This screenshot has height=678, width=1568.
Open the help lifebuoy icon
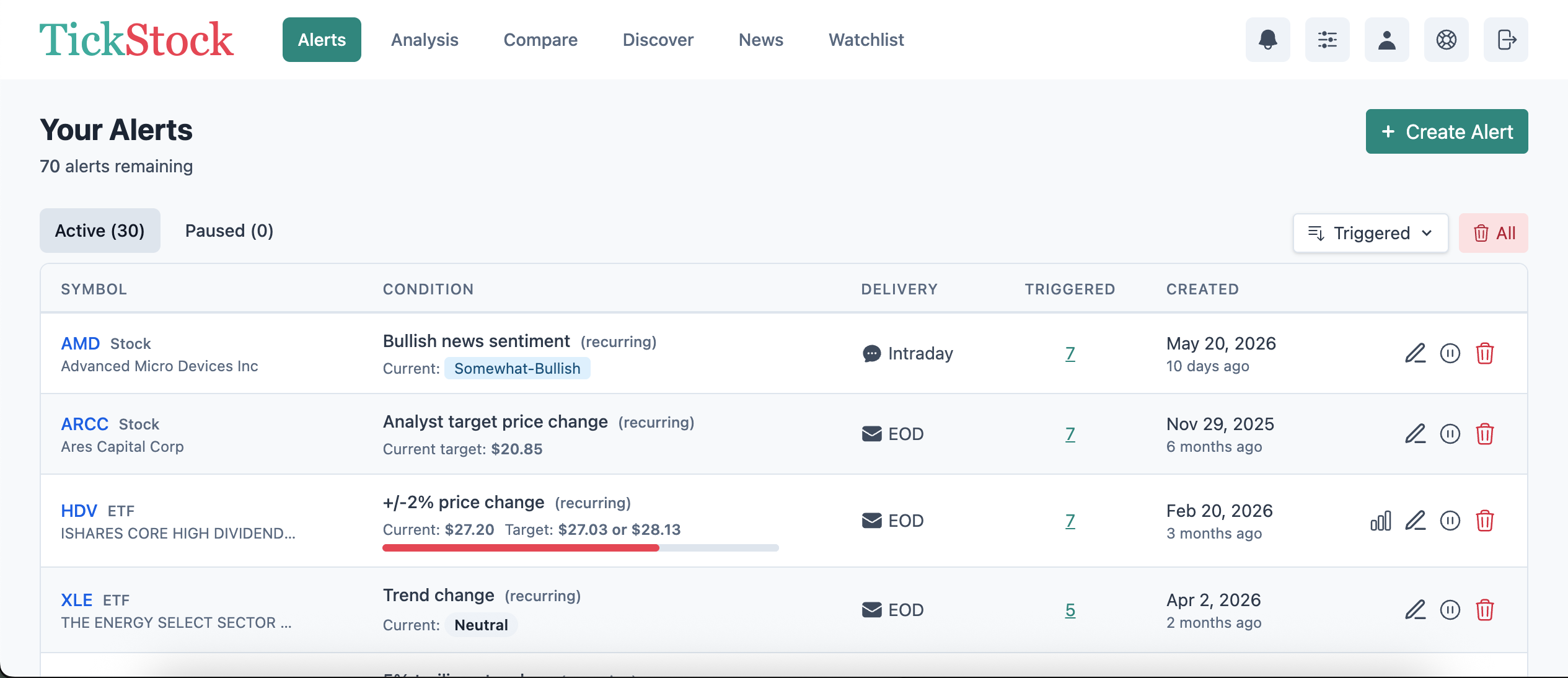point(1446,40)
